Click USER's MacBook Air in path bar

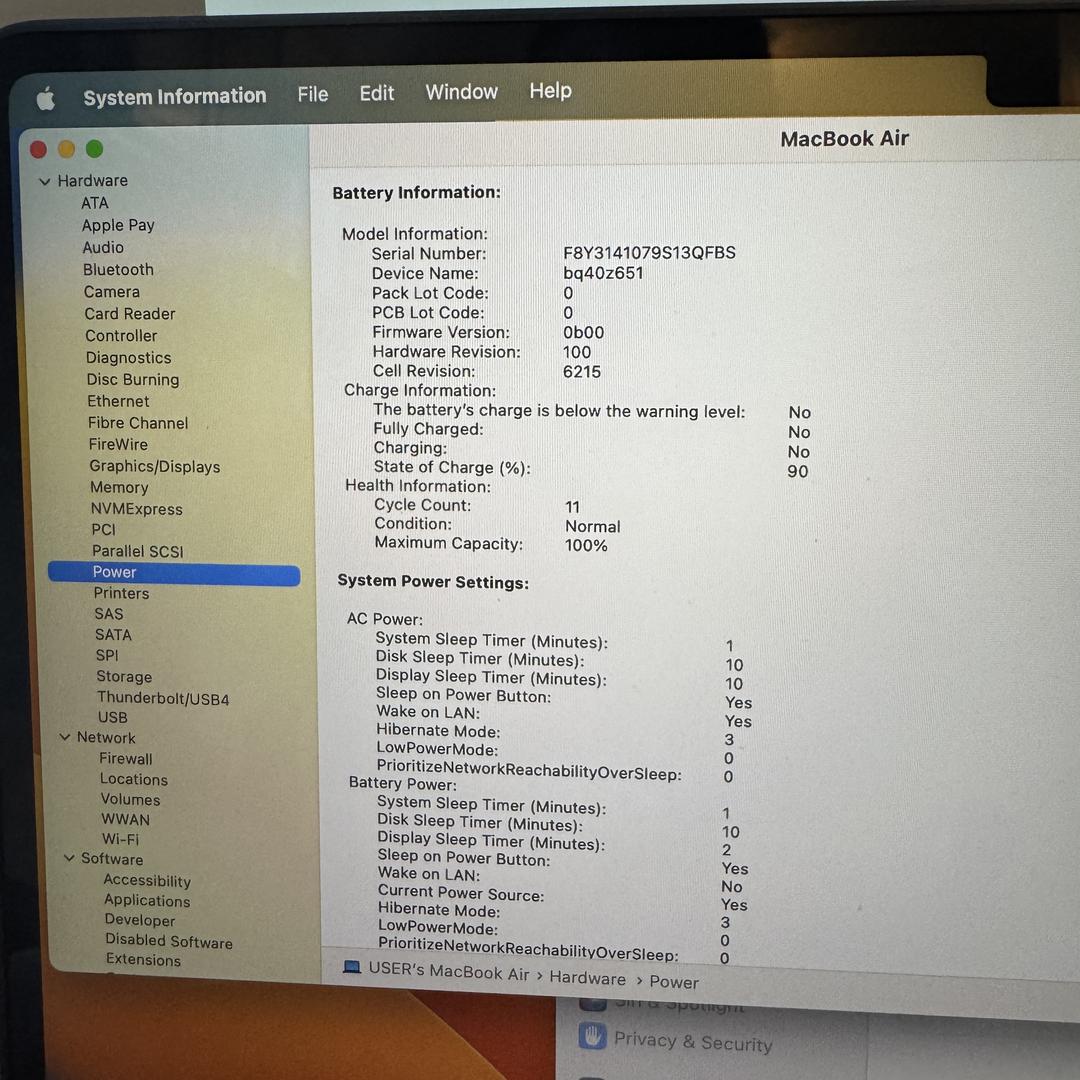[449, 971]
